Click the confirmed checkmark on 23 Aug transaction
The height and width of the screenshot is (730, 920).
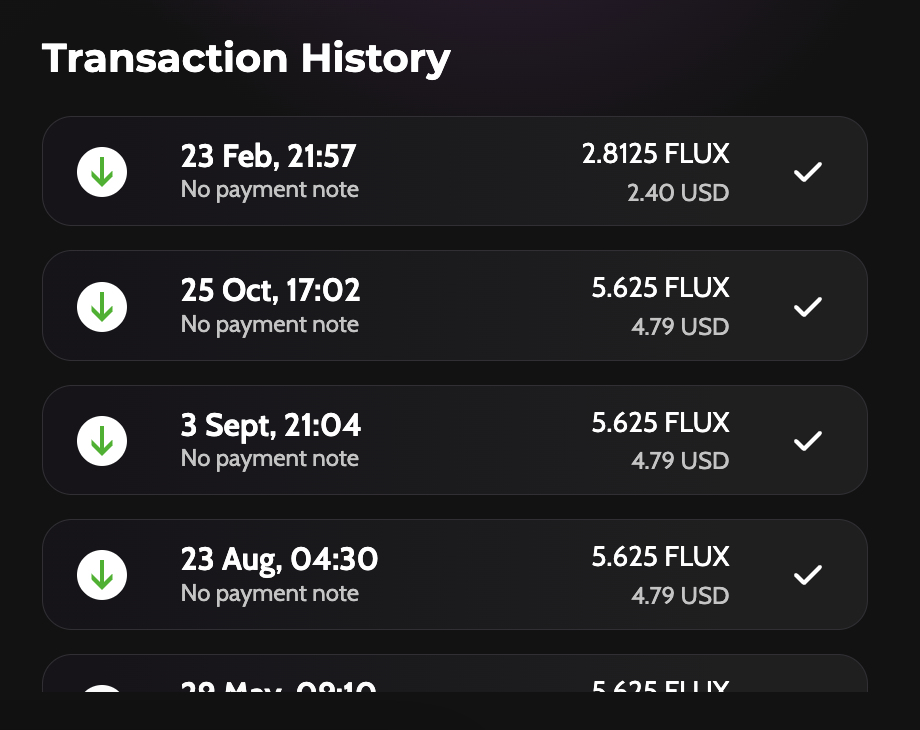pos(808,575)
